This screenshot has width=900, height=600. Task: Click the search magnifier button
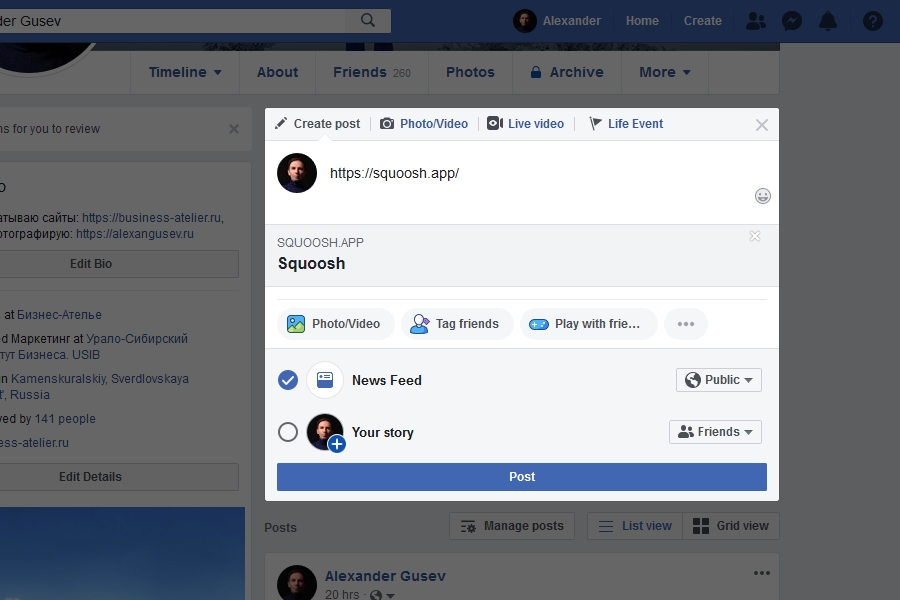368,20
